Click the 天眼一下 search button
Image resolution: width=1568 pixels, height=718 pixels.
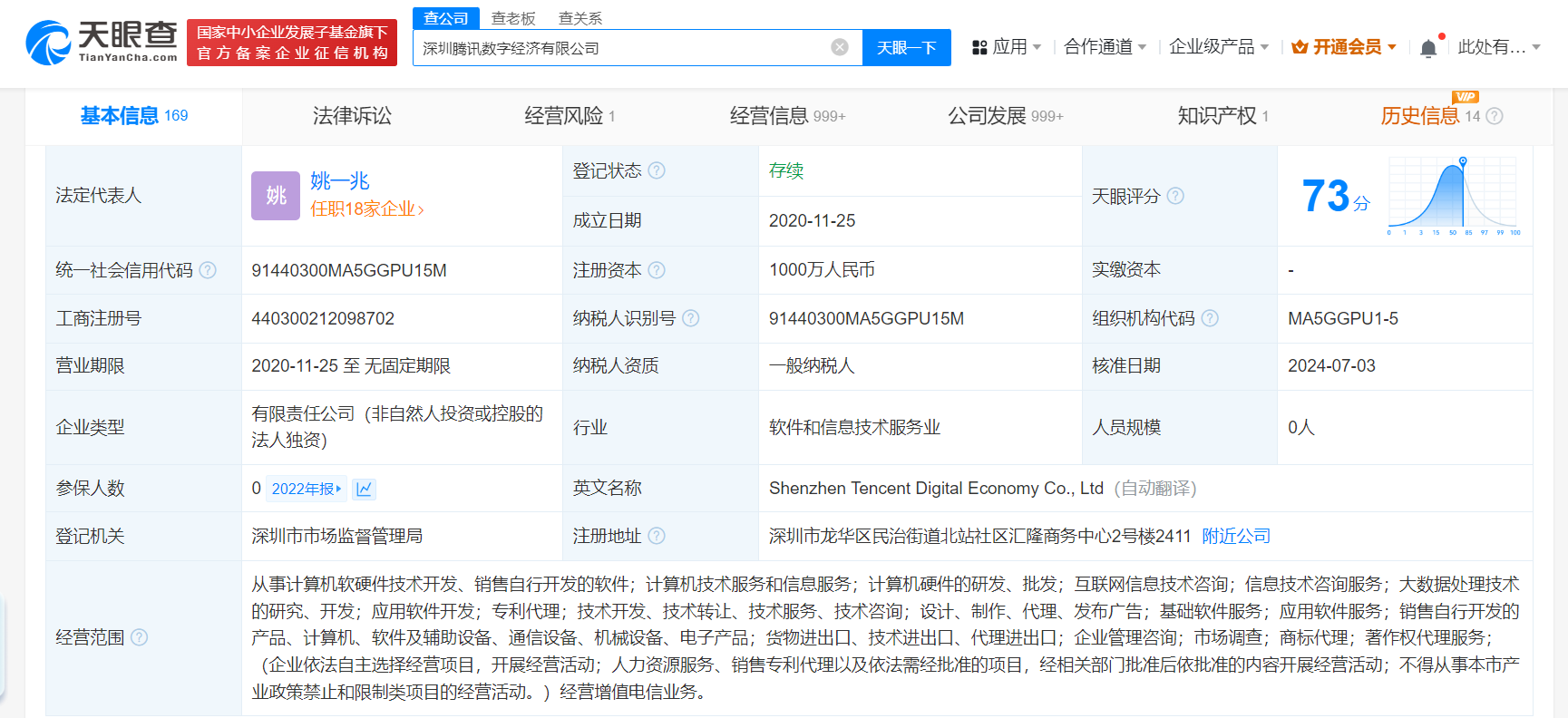907,47
